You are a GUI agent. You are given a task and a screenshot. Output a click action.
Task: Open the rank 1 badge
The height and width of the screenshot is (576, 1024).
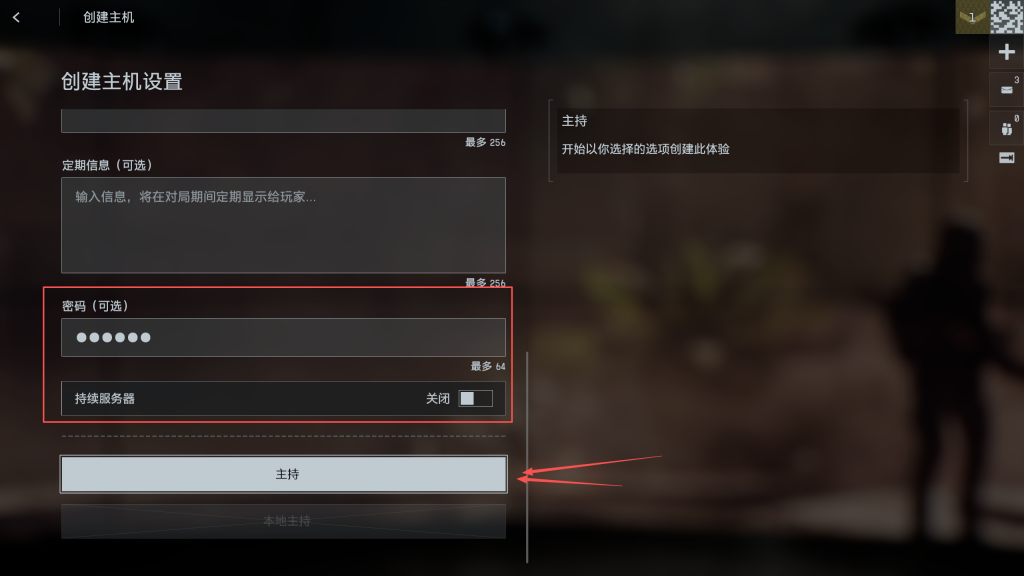[972, 17]
